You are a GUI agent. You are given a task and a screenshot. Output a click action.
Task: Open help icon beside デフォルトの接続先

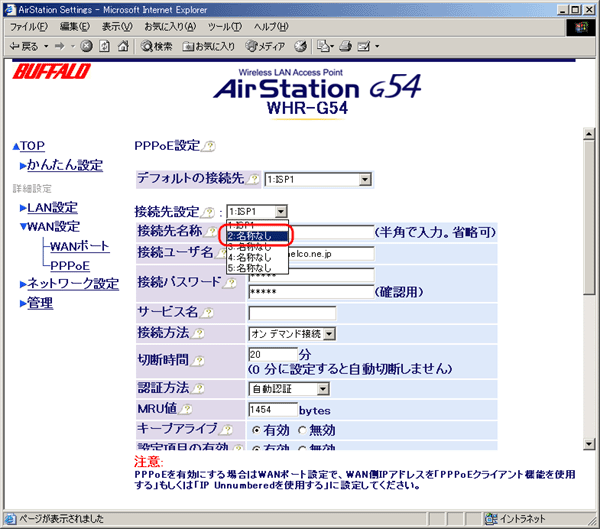coord(253,179)
